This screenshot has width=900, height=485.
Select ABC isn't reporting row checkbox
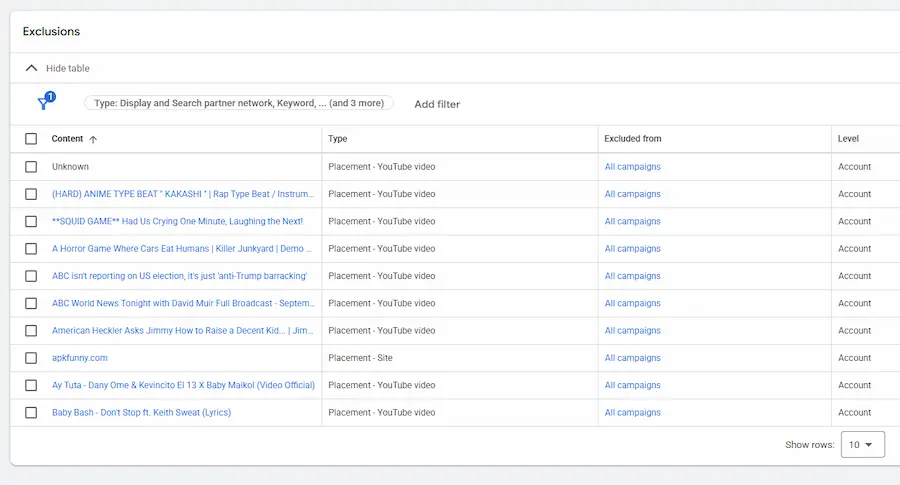31,276
